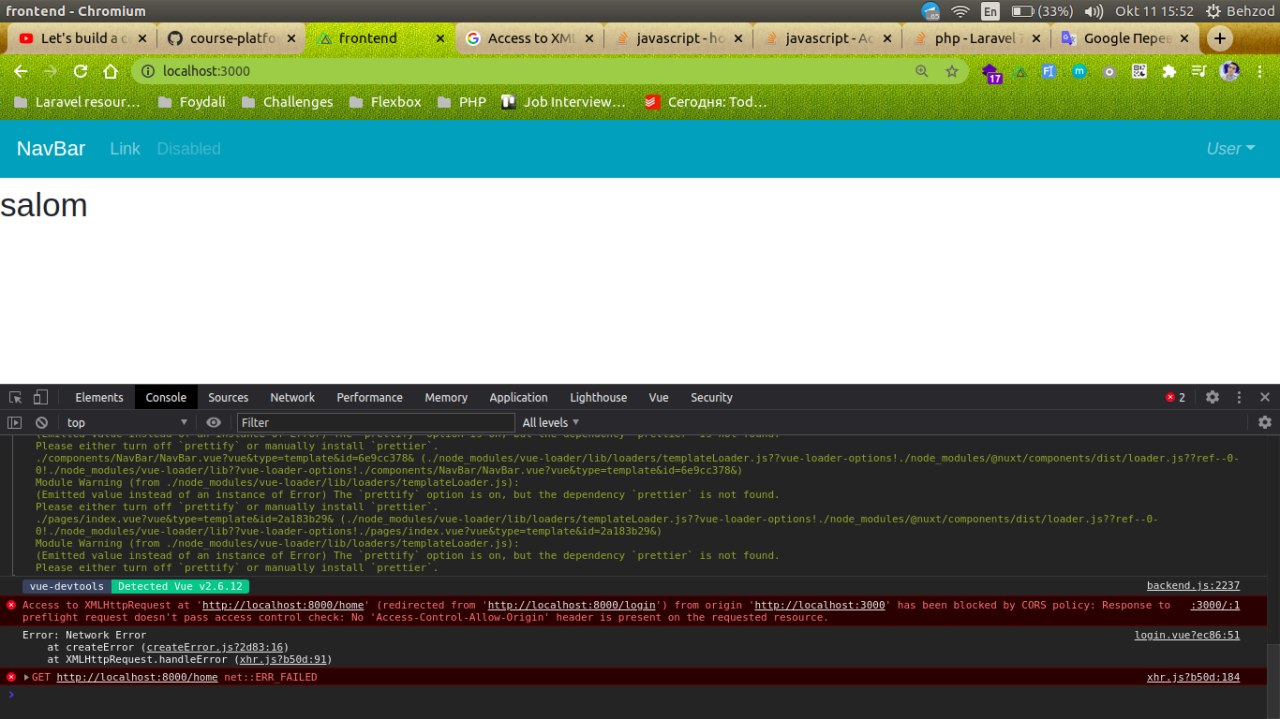Switch to the Let's build a browser tab
The height and width of the screenshot is (719, 1280).
tap(82, 38)
